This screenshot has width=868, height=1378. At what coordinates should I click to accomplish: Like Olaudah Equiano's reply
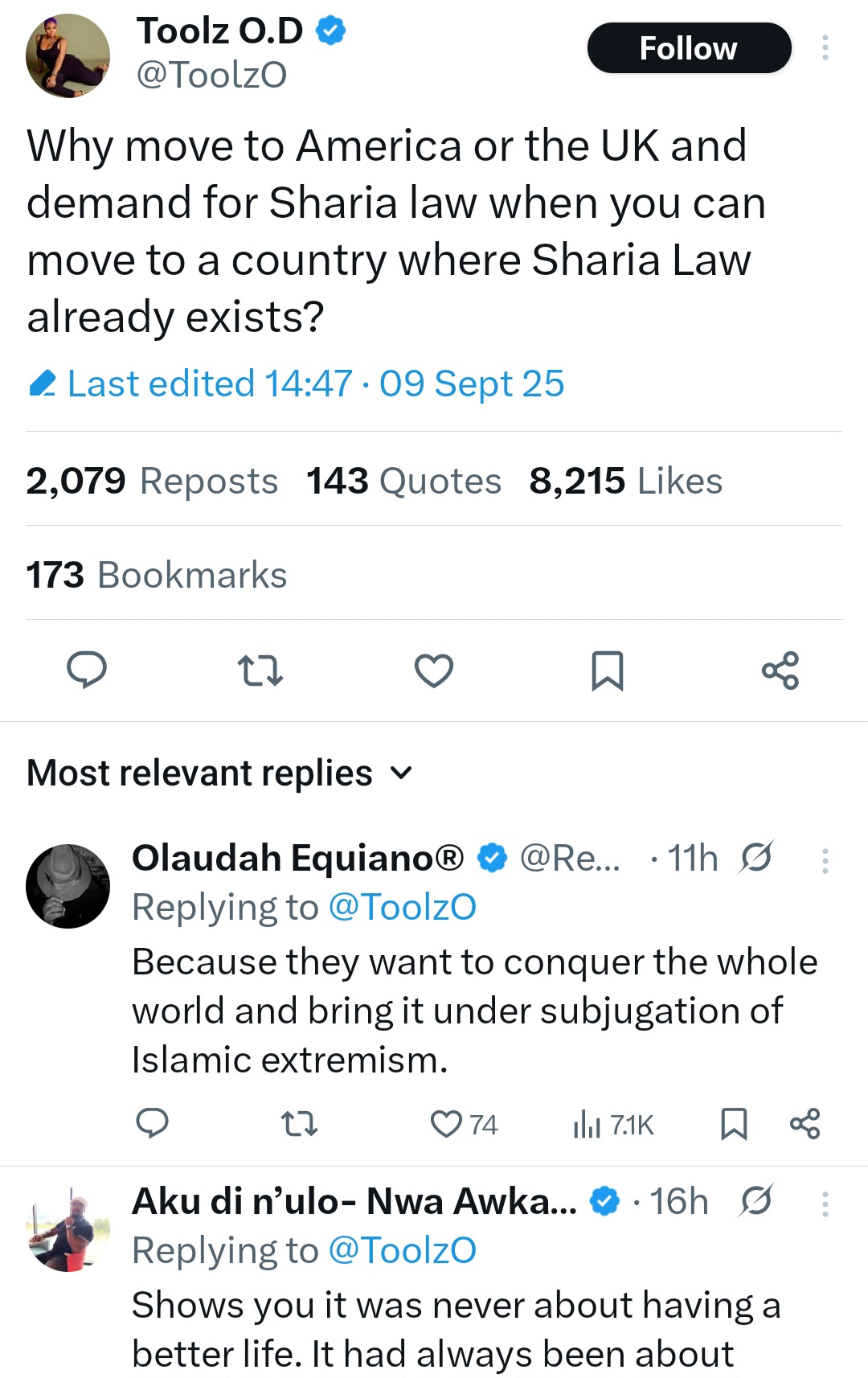pyautogui.click(x=447, y=1124)
